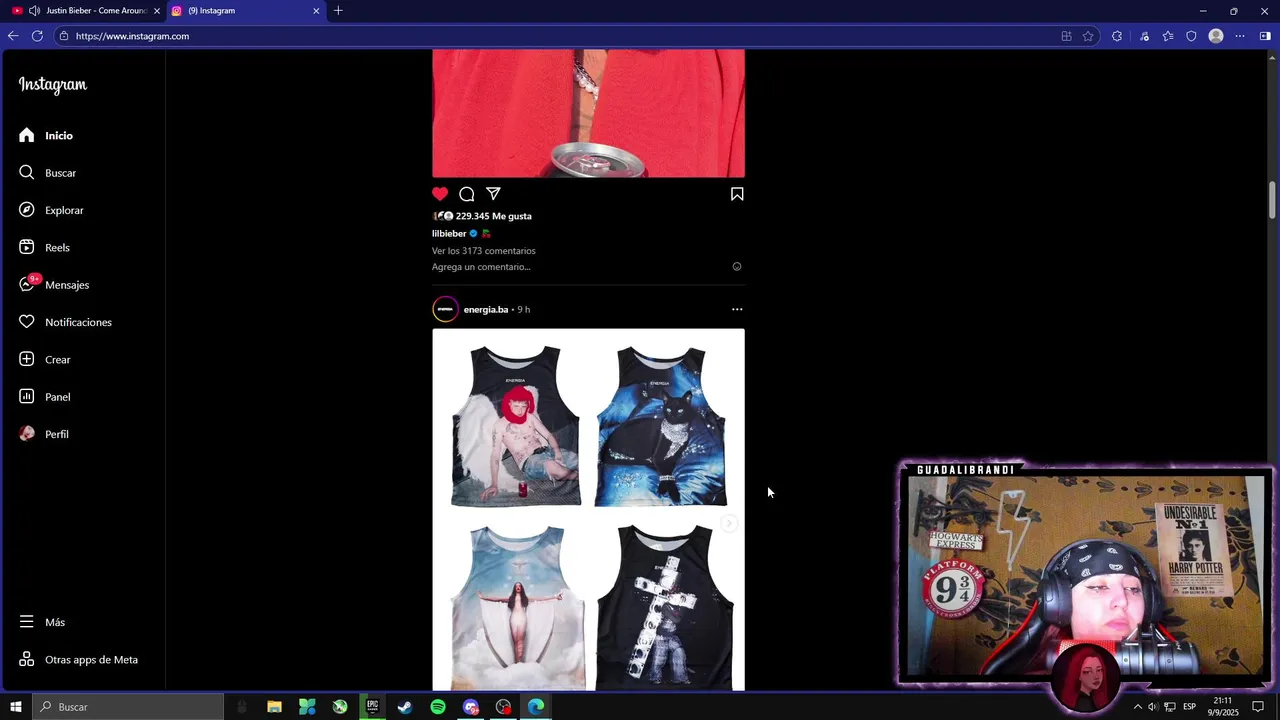Viewport: 1280px width, 720px height.
Task: Share lilbieber post with paper plane icon
Action: [493, 194]
